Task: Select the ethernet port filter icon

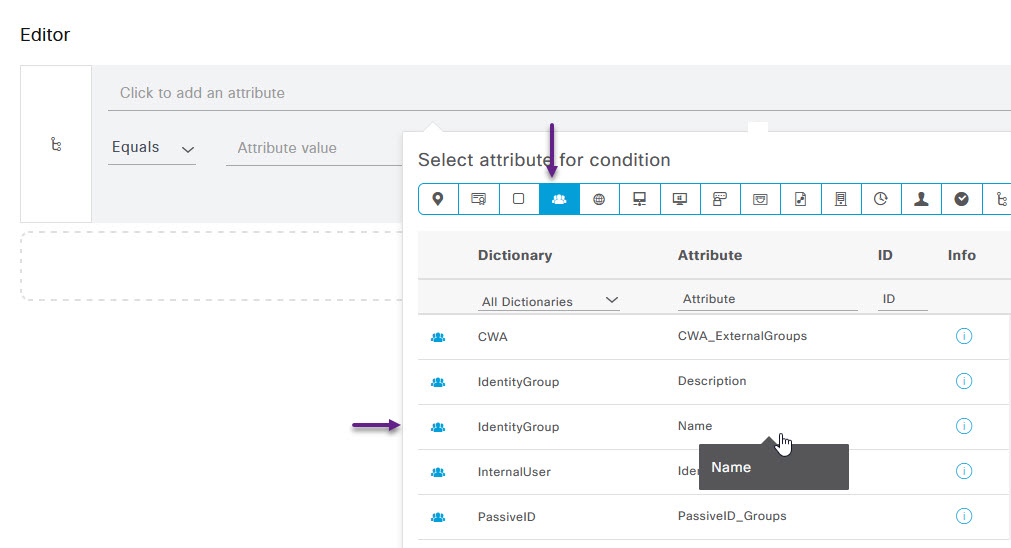Action: point(760,199)
